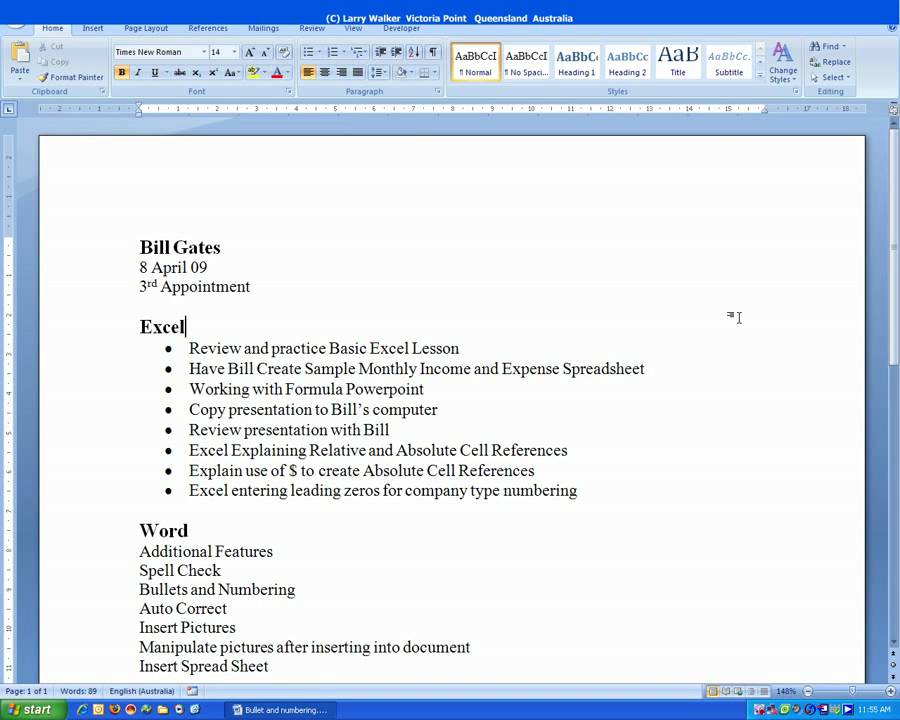Open the Developer tab

click(x=401, y=28)
